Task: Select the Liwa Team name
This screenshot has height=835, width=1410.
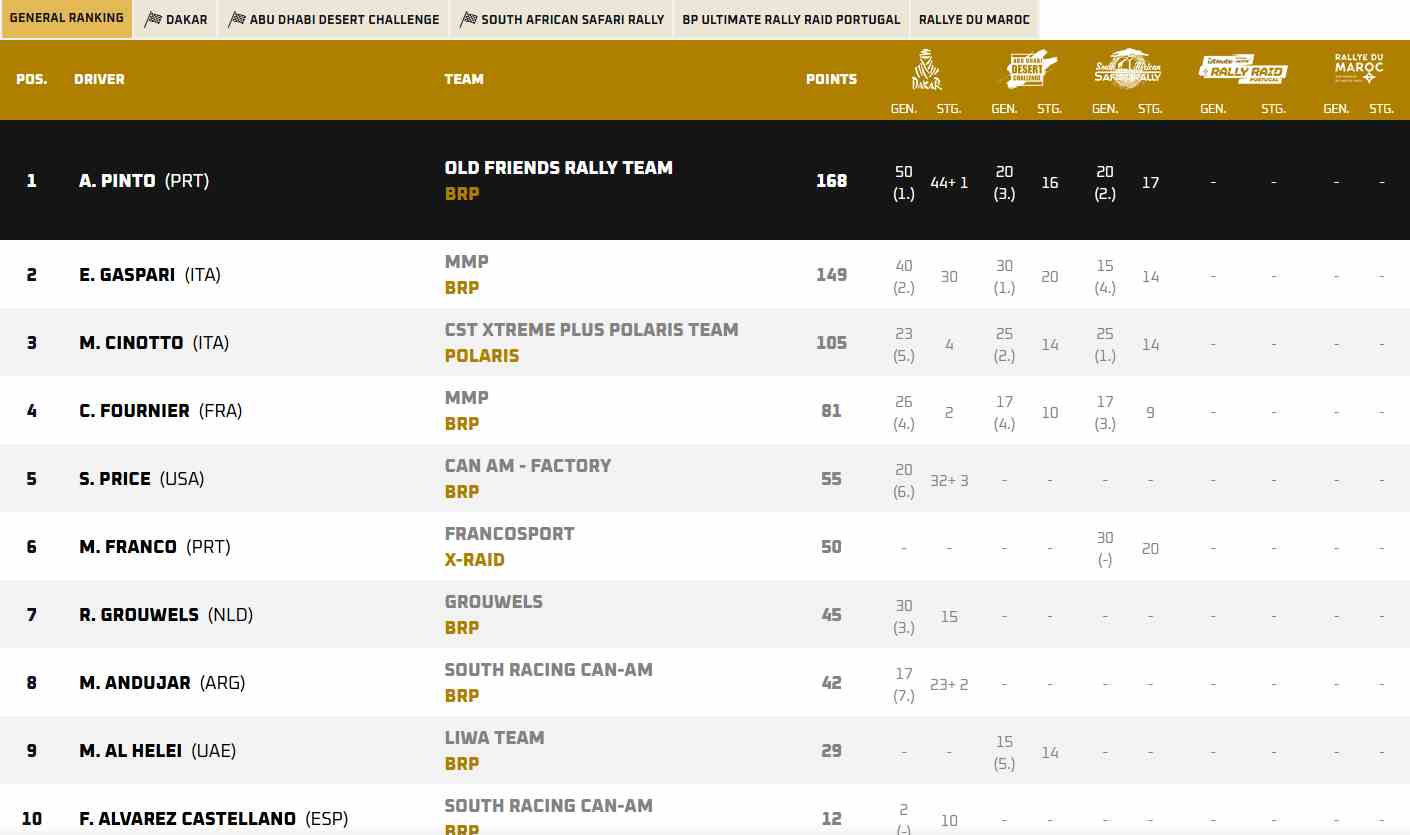Action: [x=494, y=738]
